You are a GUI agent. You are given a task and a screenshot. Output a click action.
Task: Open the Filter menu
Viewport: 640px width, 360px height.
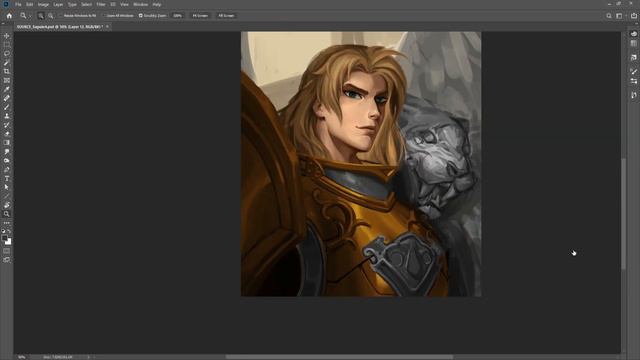click(101, 4)
